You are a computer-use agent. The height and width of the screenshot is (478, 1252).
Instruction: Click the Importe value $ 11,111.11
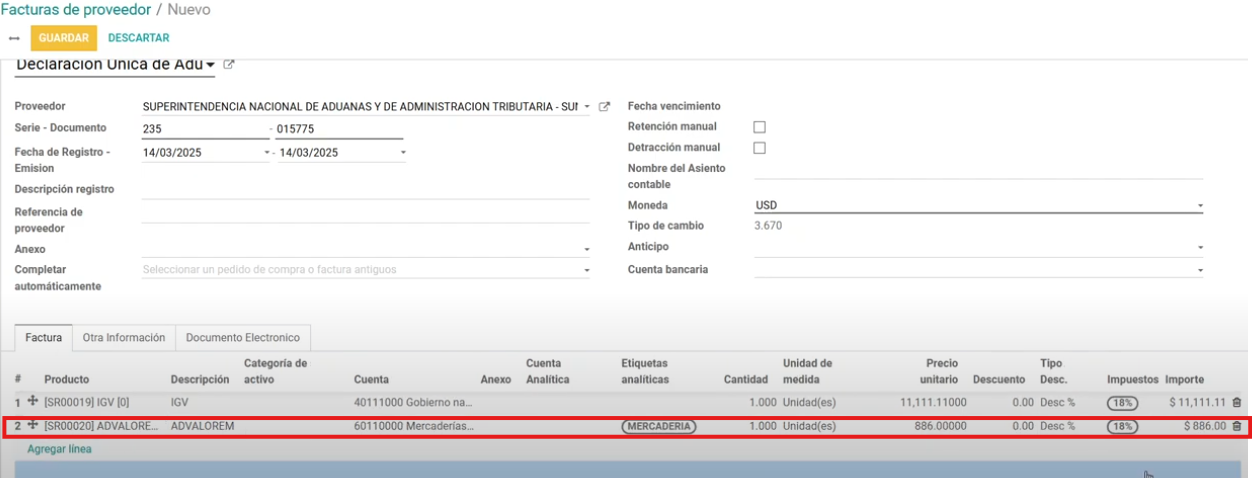coord(1197,402)
